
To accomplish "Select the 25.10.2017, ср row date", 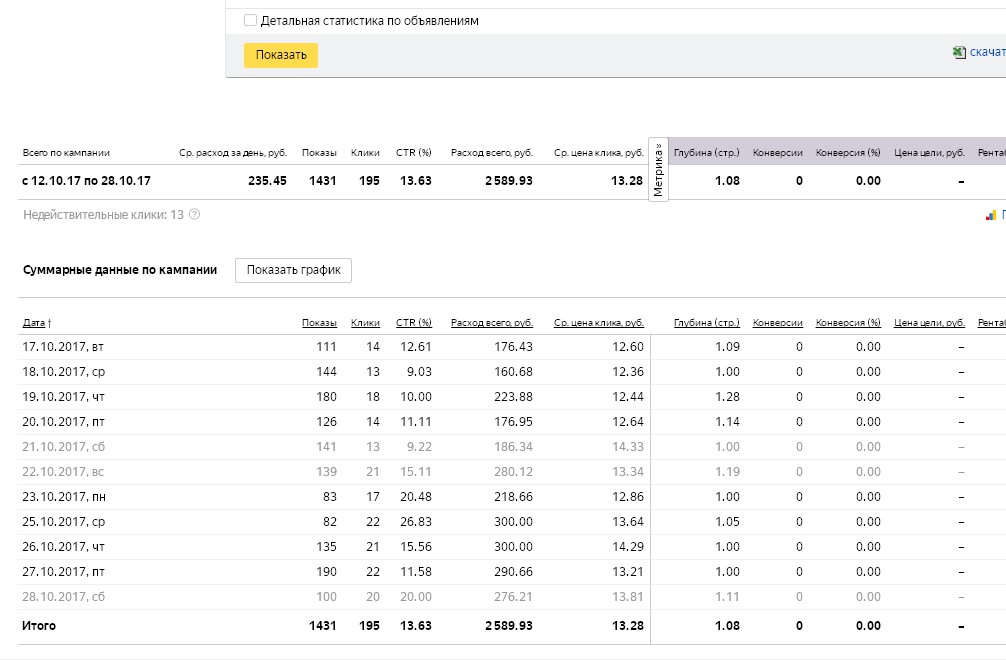I will pos(62,522).
